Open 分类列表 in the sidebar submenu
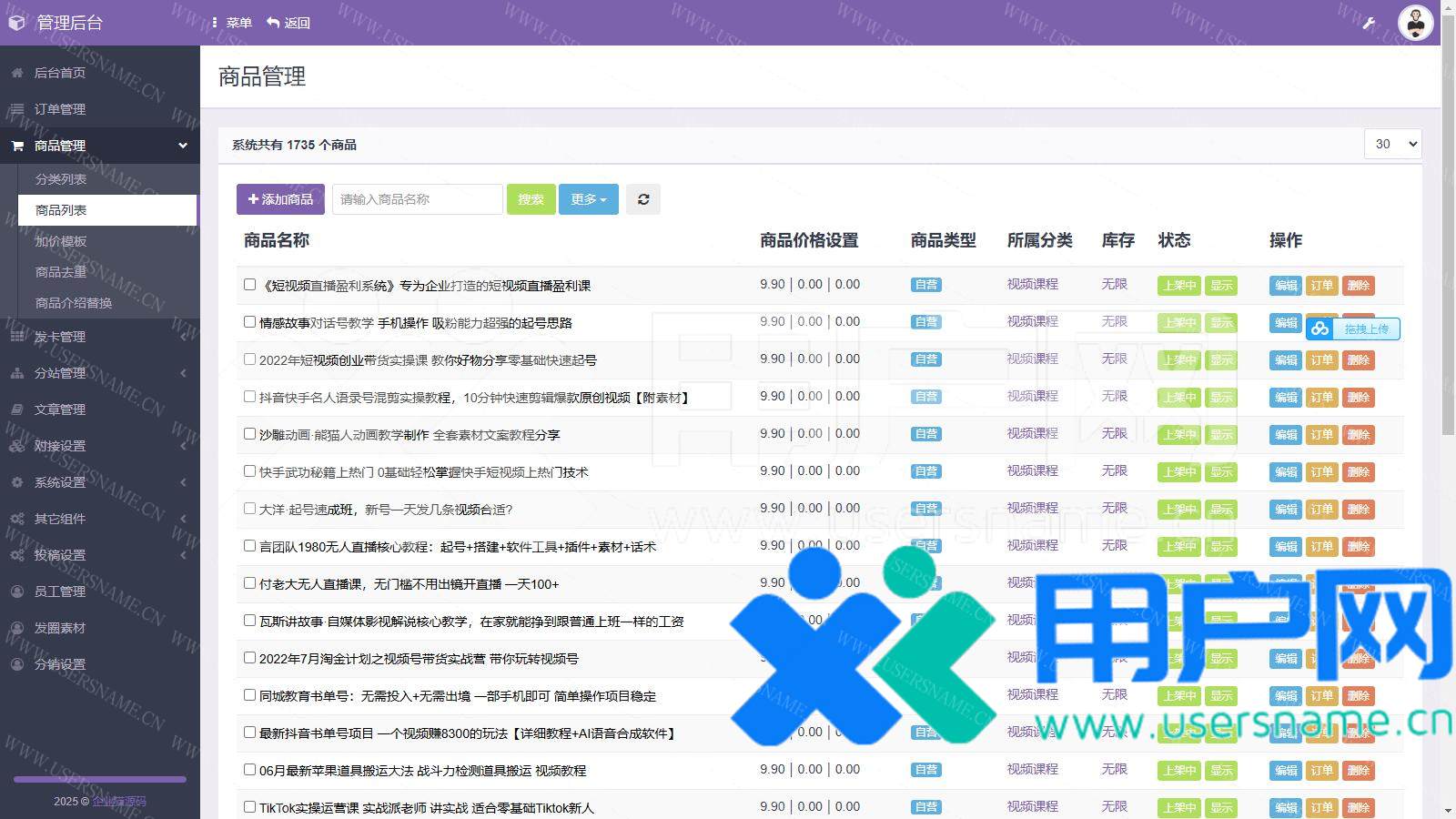This screenshot has height=819, width=1456. (61, 179)
